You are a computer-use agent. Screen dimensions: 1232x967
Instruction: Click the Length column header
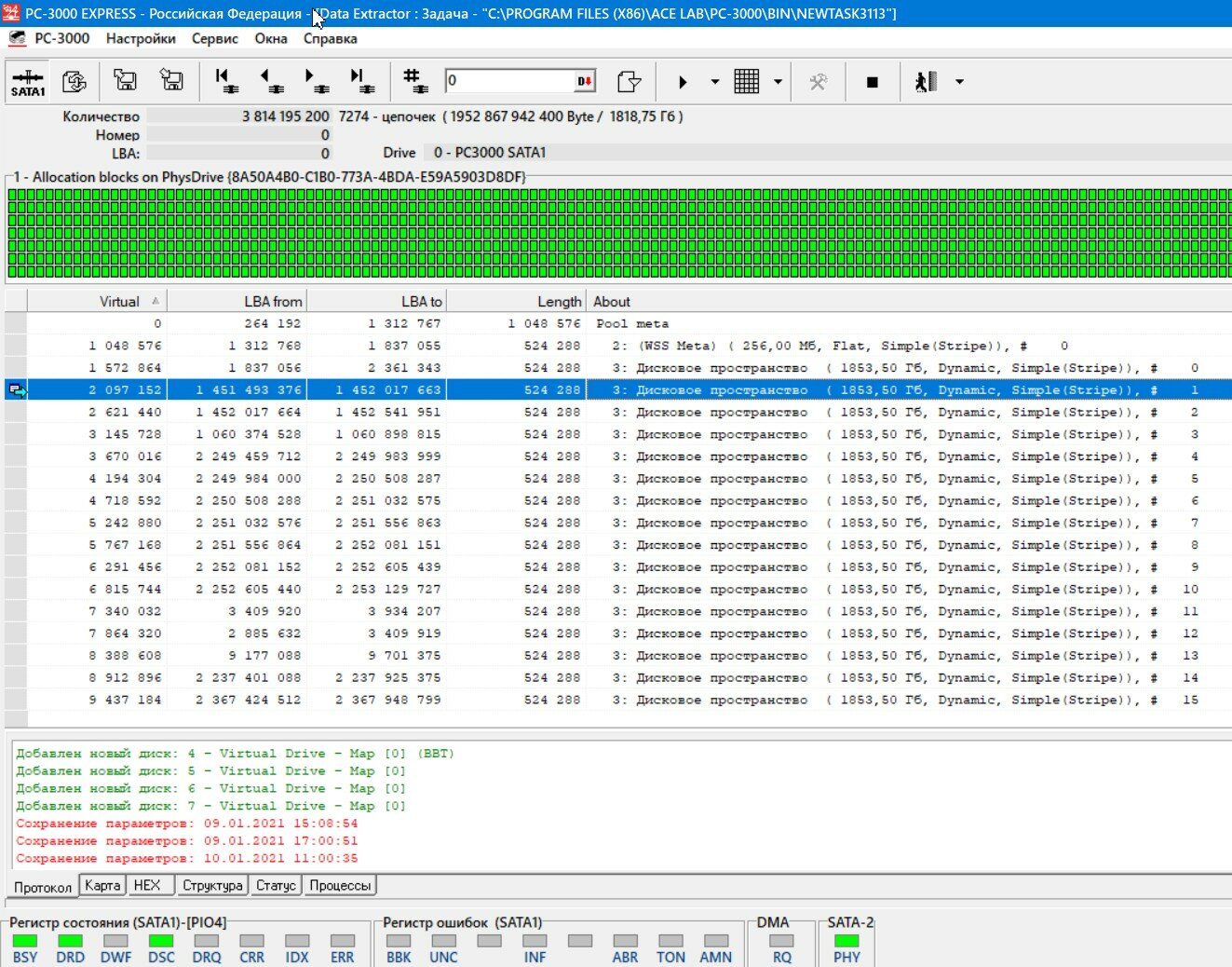pyautogui.click(x=516, y=301)
